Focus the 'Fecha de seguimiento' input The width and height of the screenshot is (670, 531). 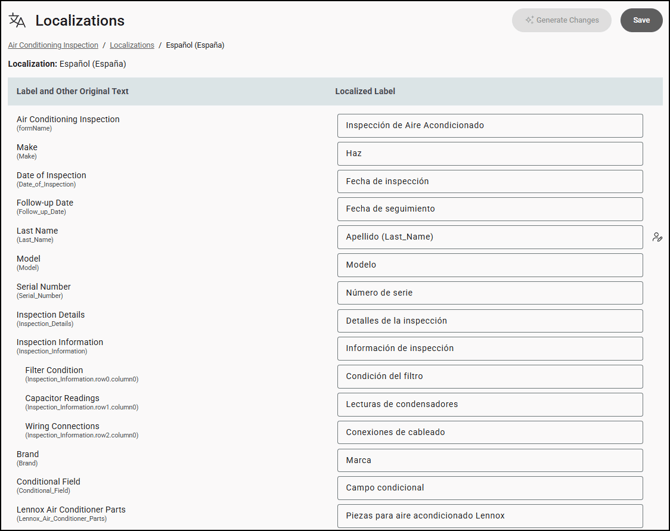[x=490, y=209]
